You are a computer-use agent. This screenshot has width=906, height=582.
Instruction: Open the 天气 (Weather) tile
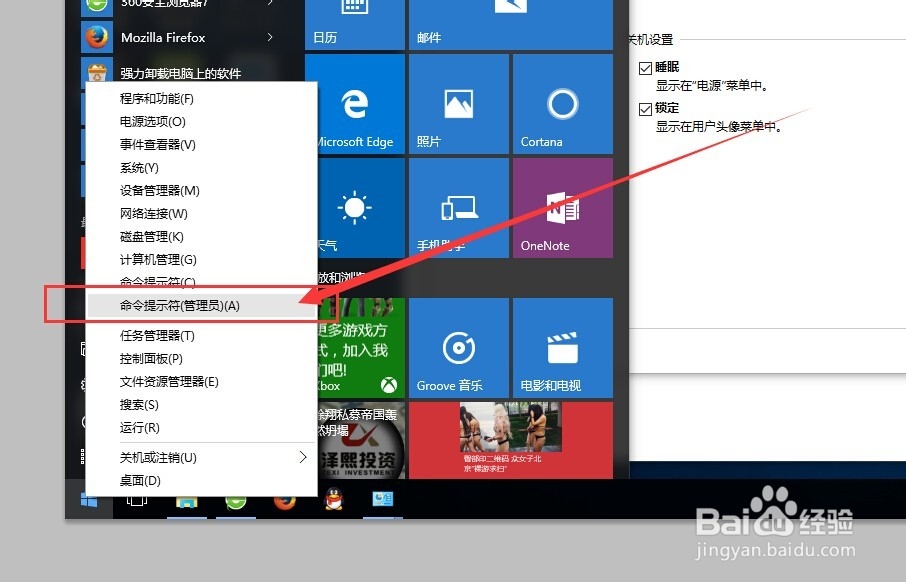pos(352,207)
